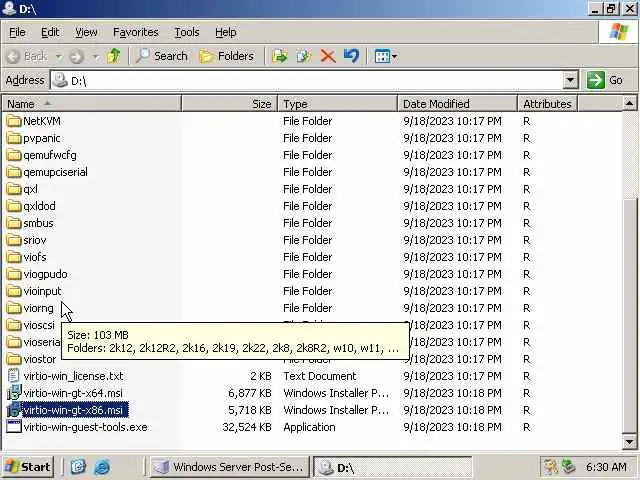This screenshot has width=640, height=480.
Task: Select the qxl folder icon
Action: [x=14, y=189]
